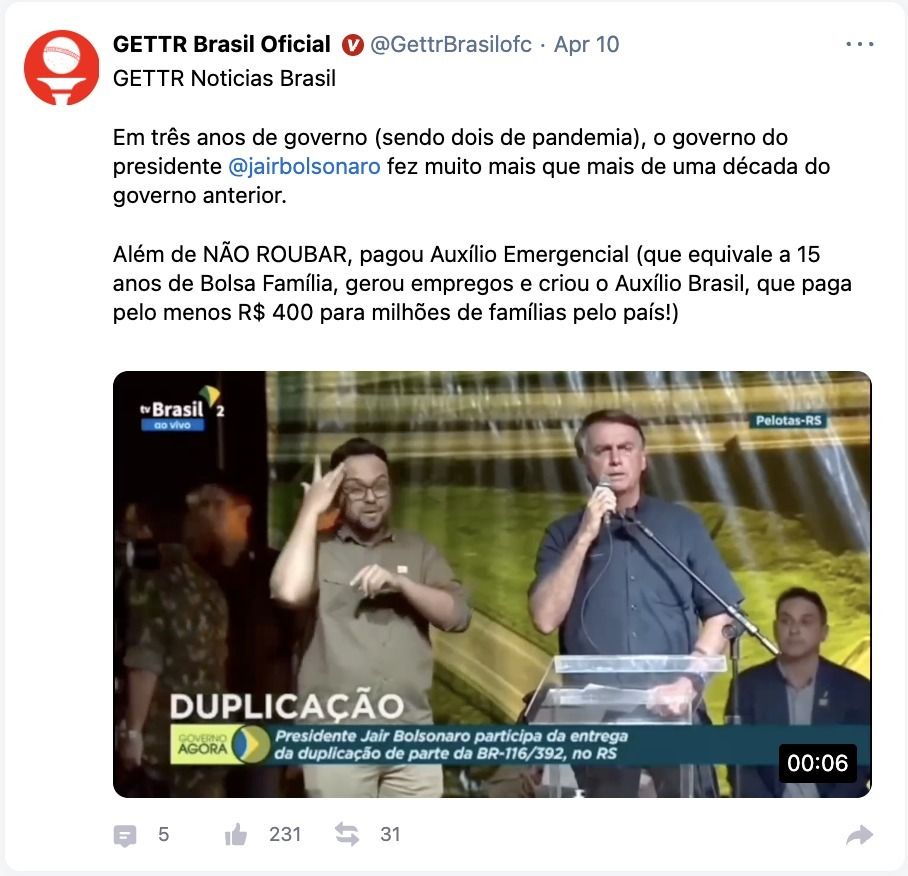Viewport: 908px width, 876px height.
Task: Click the 00:06 video duration badge
Action: (817, 763)
